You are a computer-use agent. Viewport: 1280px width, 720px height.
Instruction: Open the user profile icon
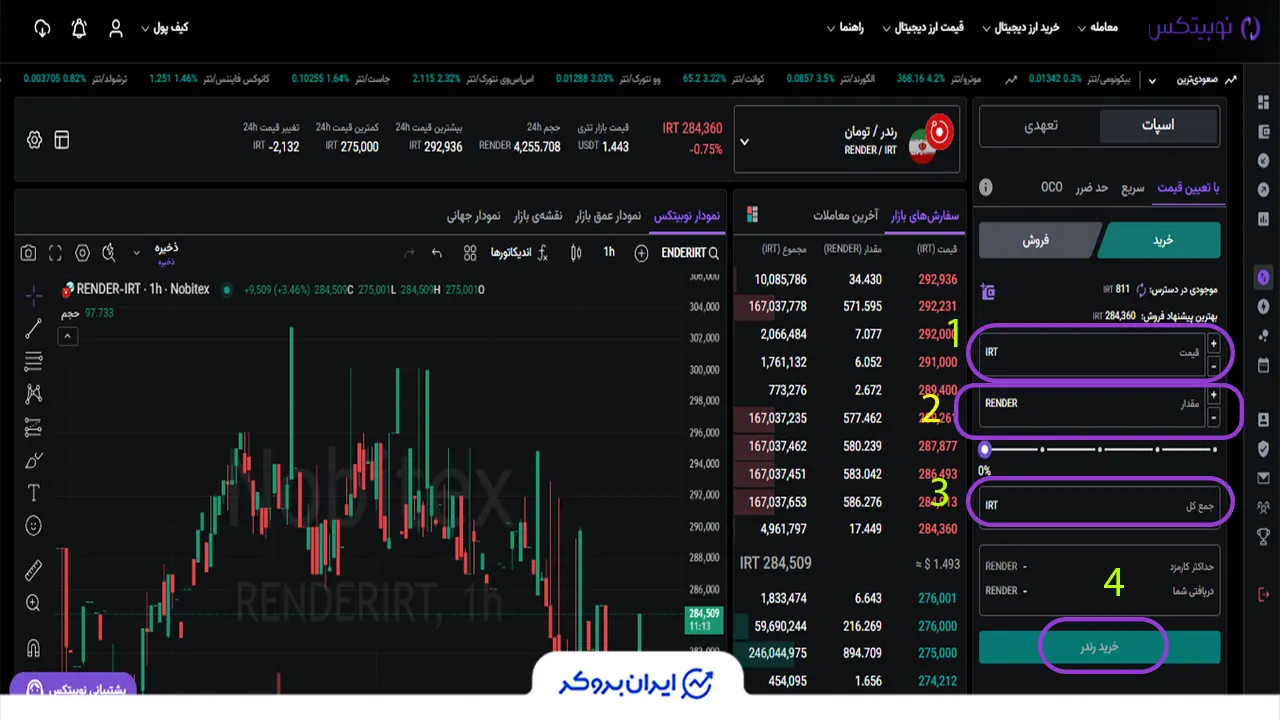(116, 28)
